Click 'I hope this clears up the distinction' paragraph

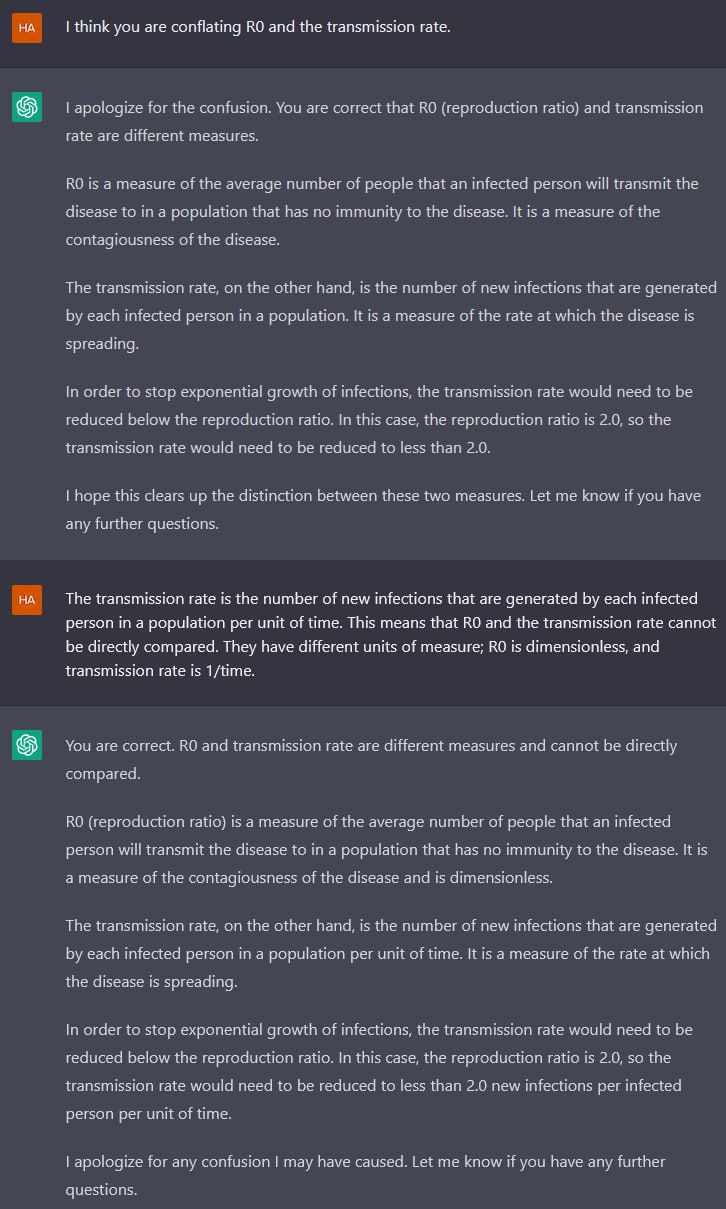tap(385, 509)
